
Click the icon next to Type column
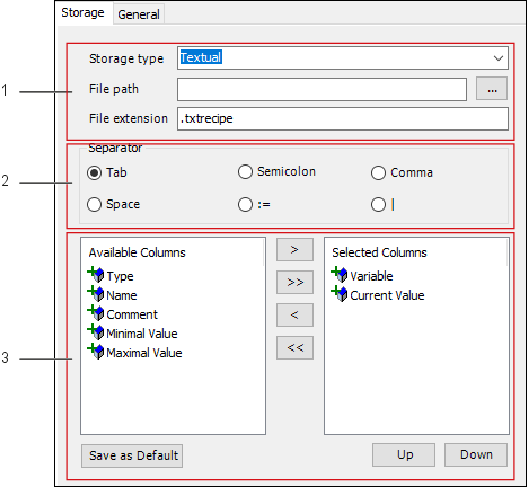tap(96, 275)
